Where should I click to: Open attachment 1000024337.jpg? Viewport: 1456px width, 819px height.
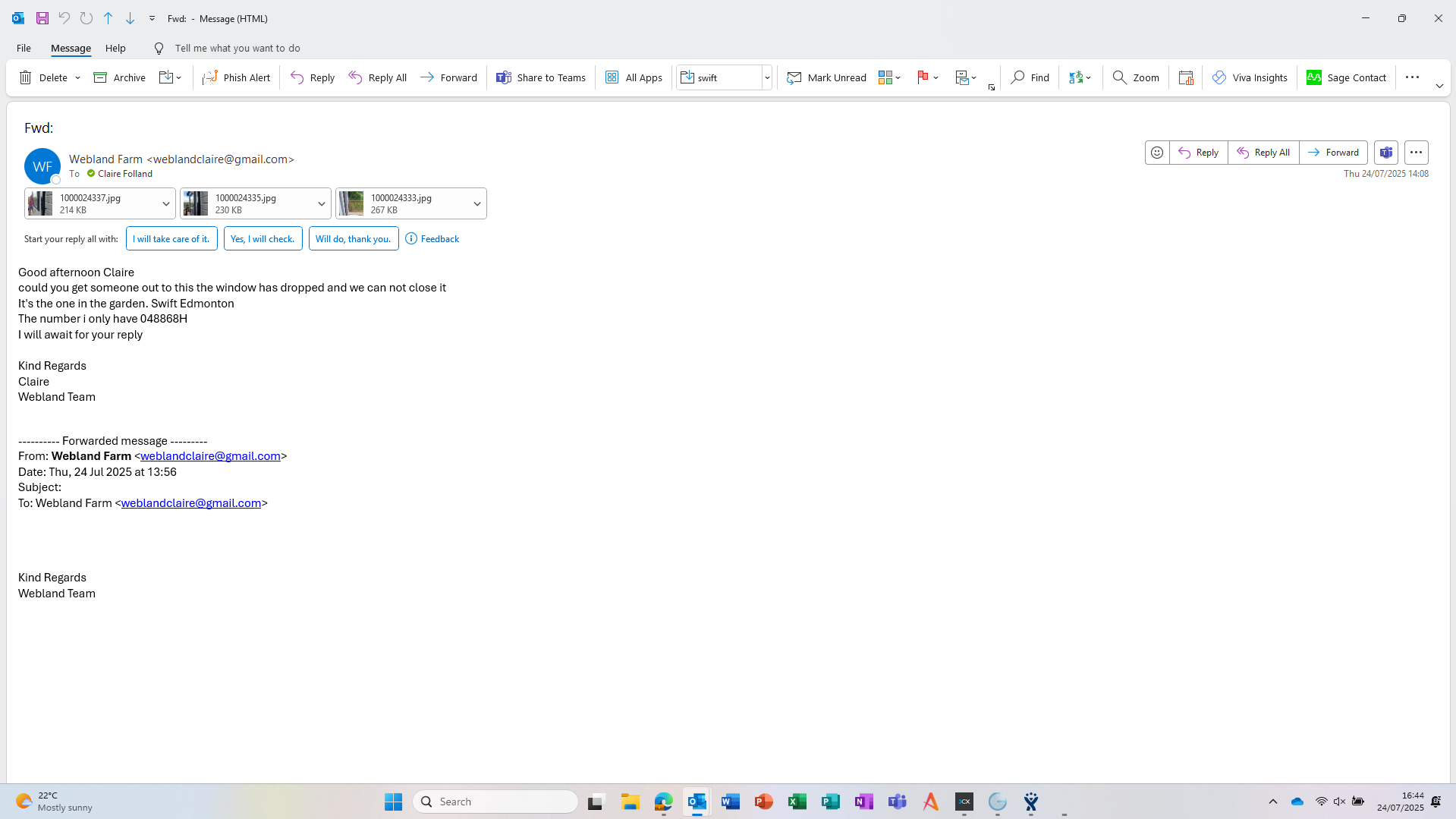coord(90,203)
